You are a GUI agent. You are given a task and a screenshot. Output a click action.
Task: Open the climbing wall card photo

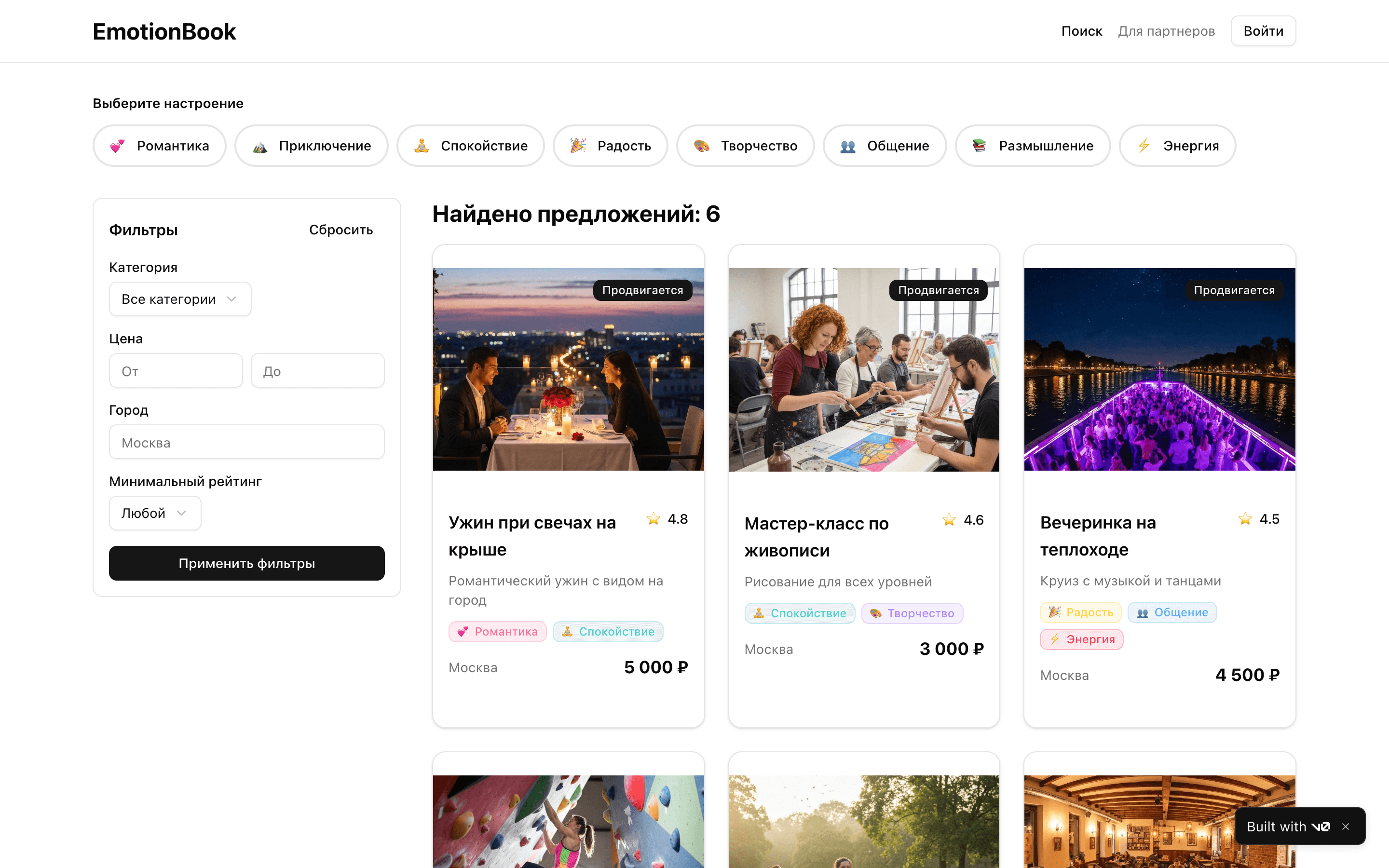(568, 822)
